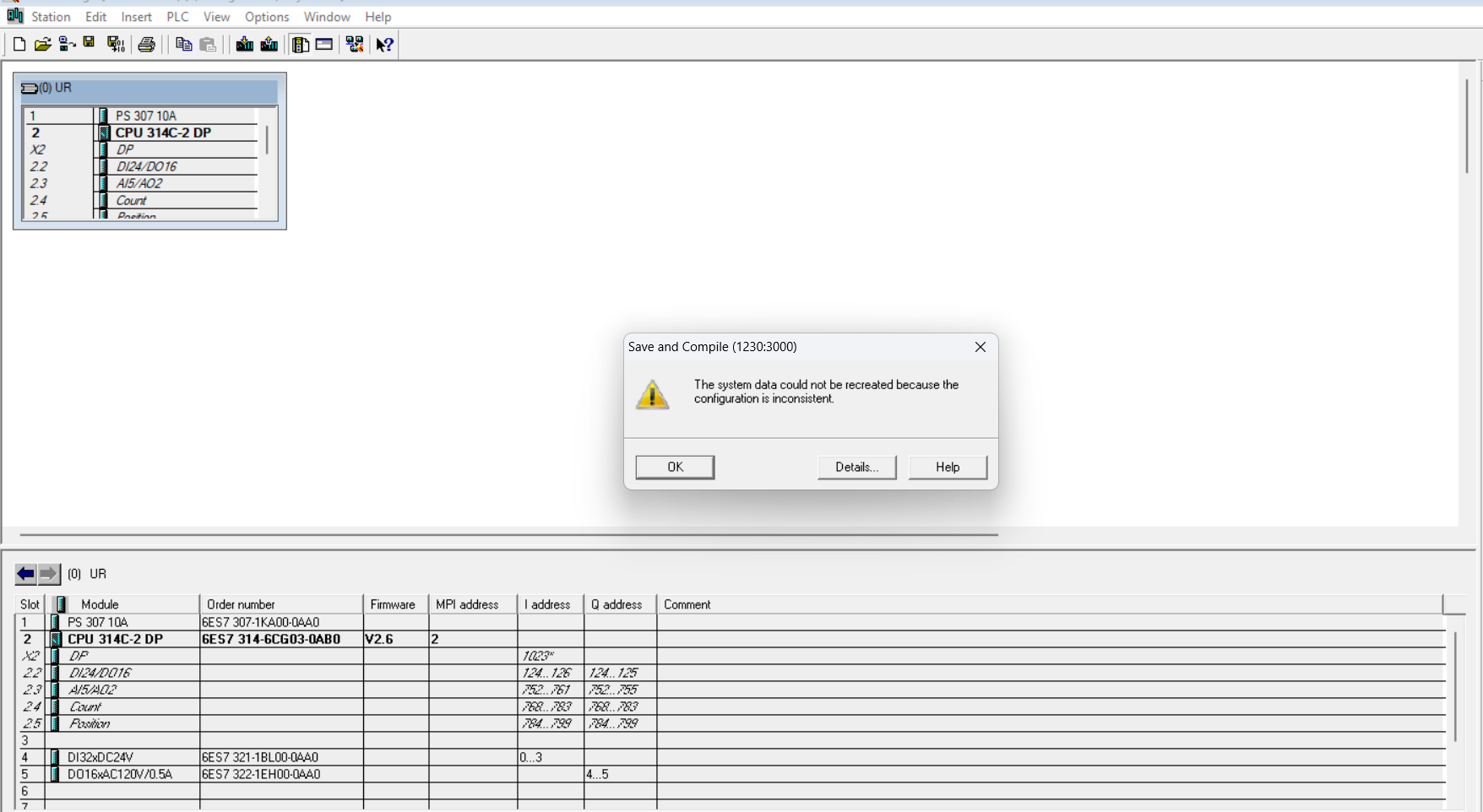The width and height of the screenshot is (1483, 812).
Task: Click the context Help arrow icon
Action: coord(385,45)
